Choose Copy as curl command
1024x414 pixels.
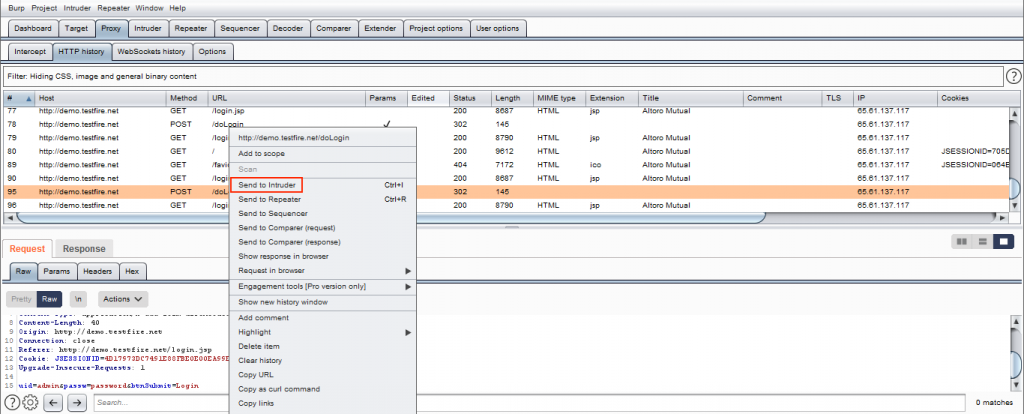click(323, 389)
